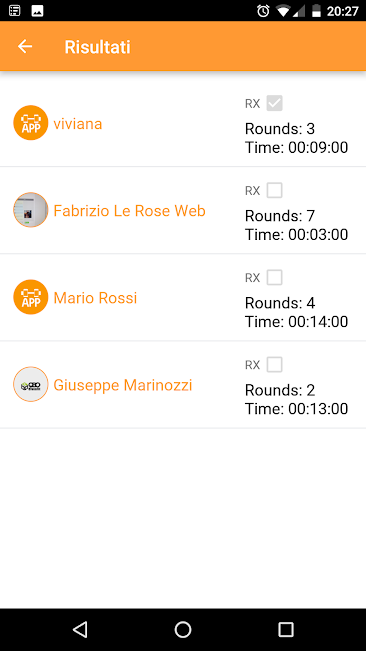Select the Mario Rossi name
Screen dimensions: 366x651
tap(95, 298)
